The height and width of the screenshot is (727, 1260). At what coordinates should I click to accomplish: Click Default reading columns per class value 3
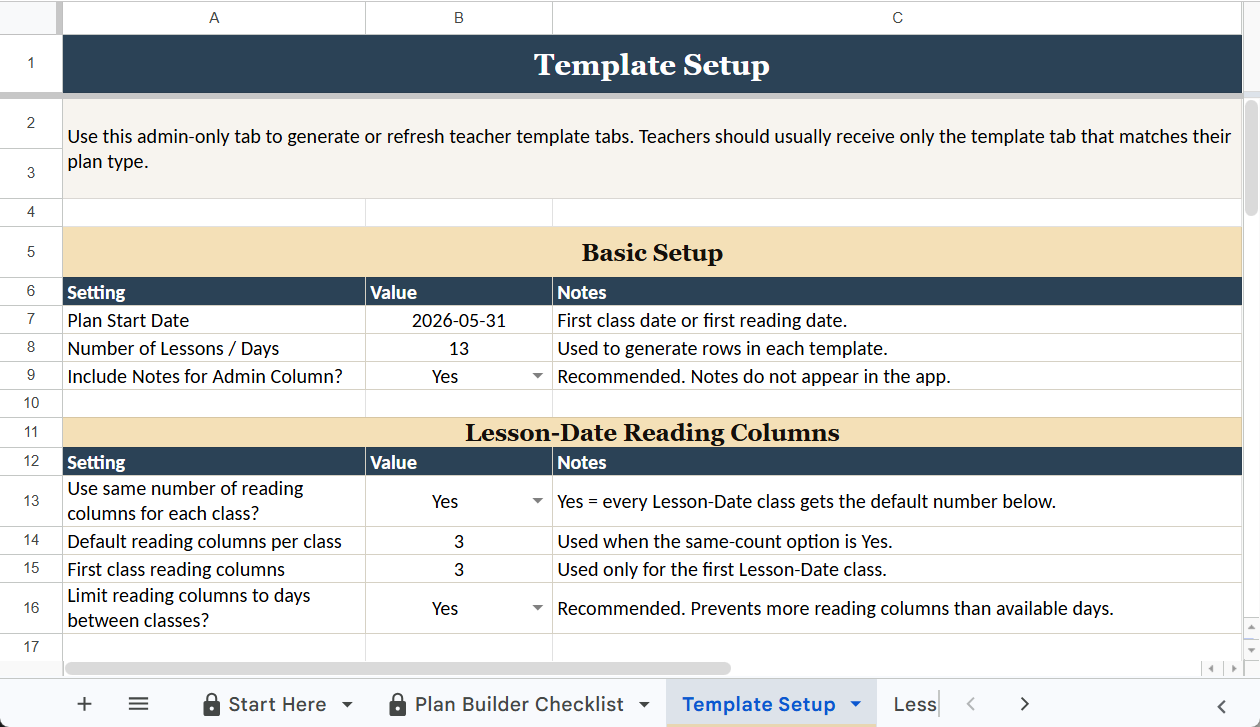(459, 542)
